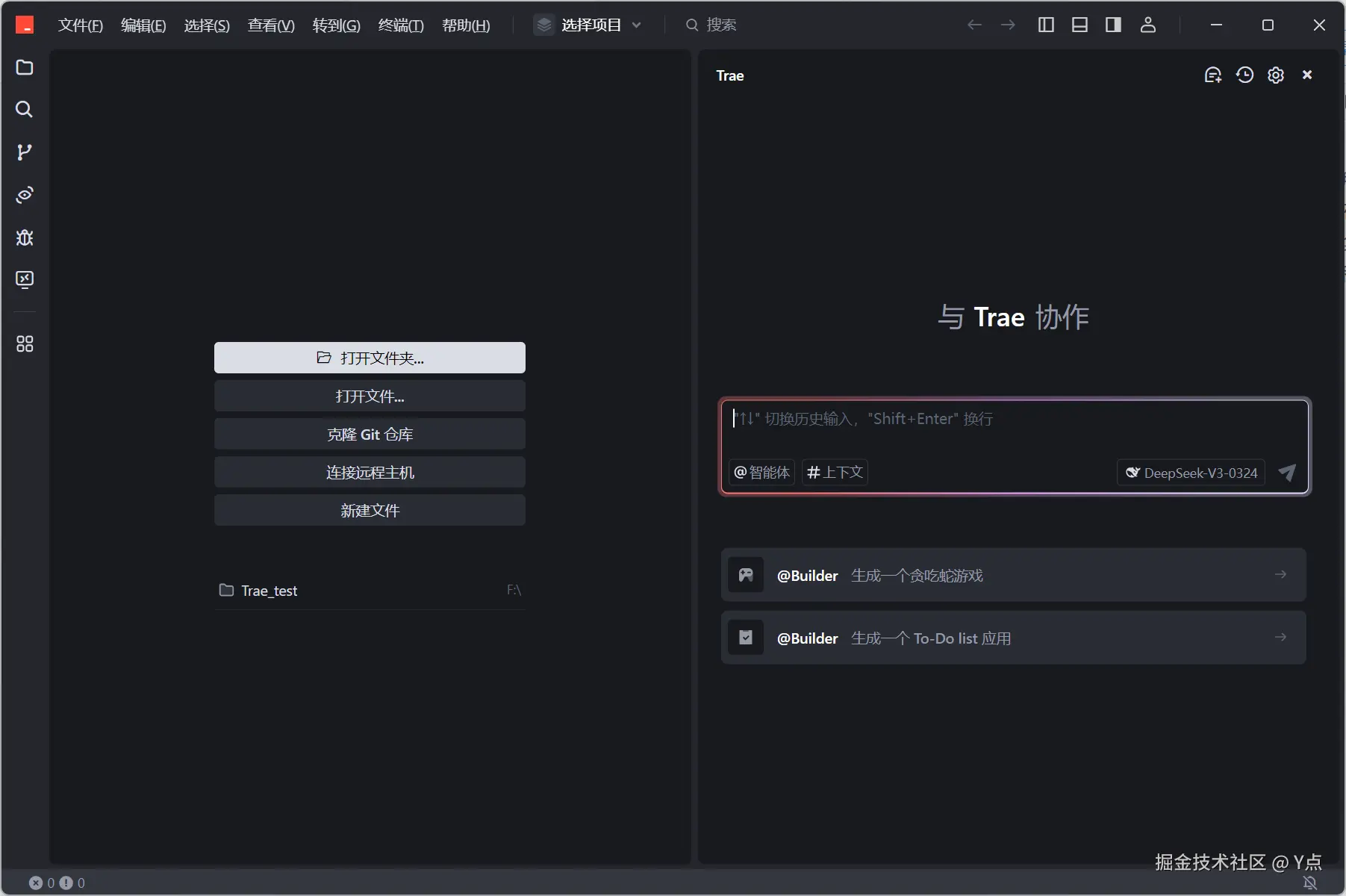This screenshot has width=1346, height=896.
Task: Click the 打开文件夹... button
Action: 370,358
